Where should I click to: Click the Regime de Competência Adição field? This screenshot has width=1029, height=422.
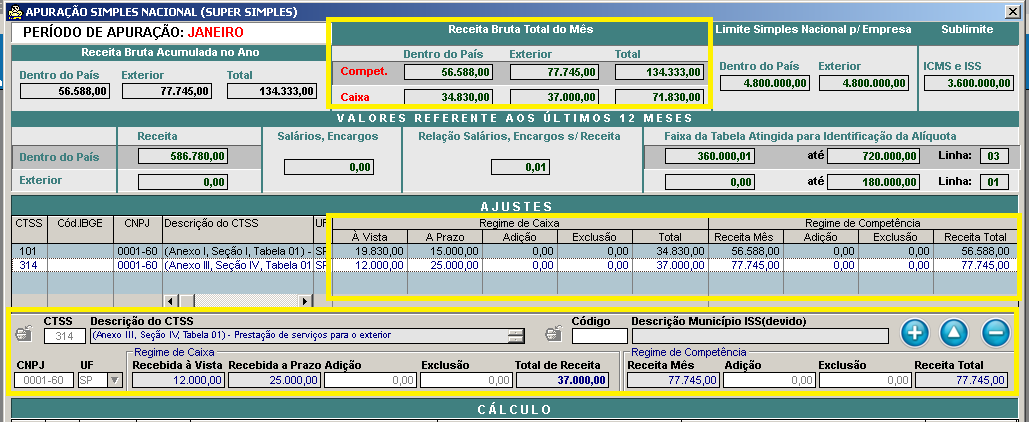[769, 380]
